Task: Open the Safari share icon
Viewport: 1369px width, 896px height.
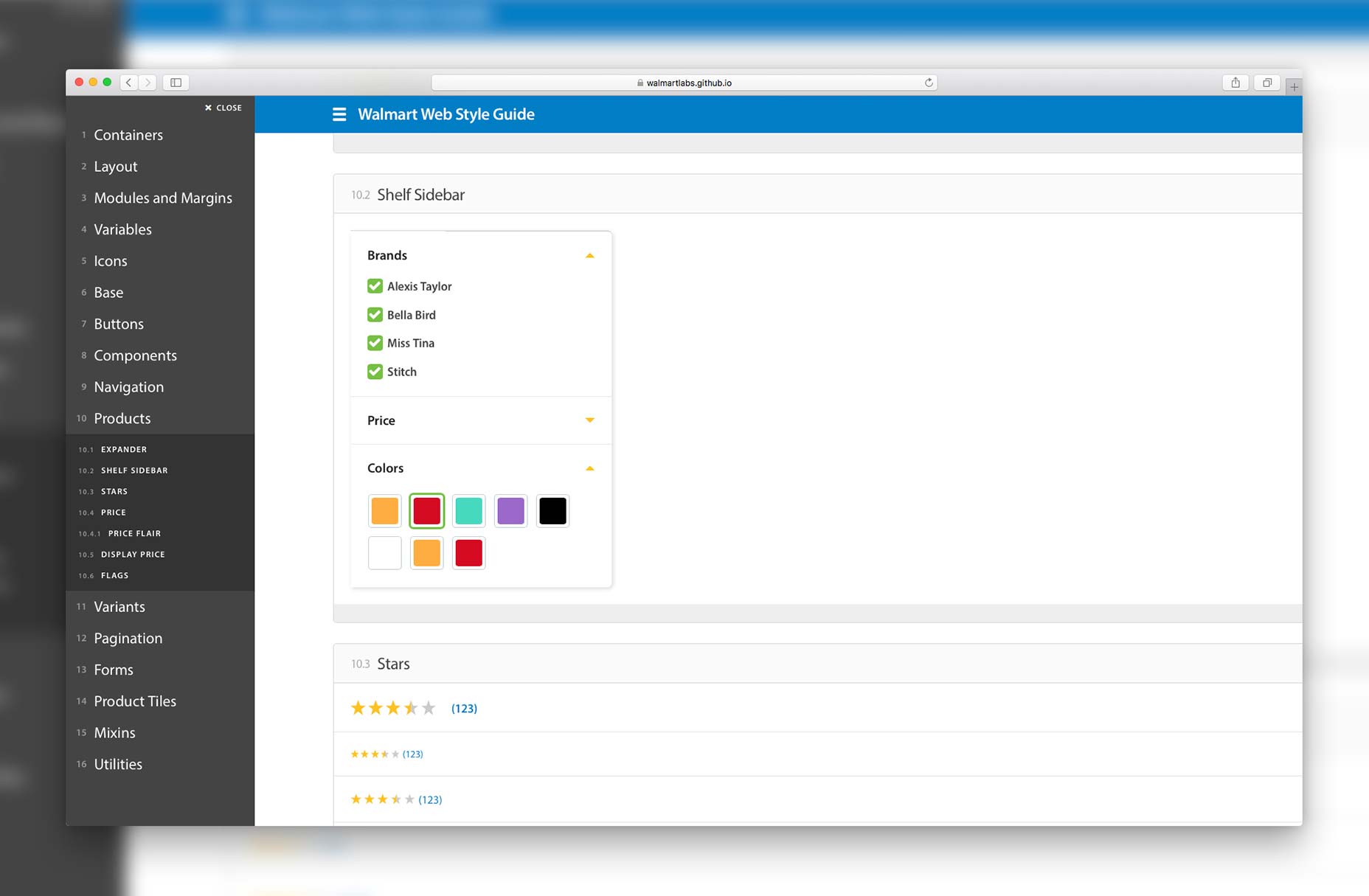Action: pos(1235,83)
